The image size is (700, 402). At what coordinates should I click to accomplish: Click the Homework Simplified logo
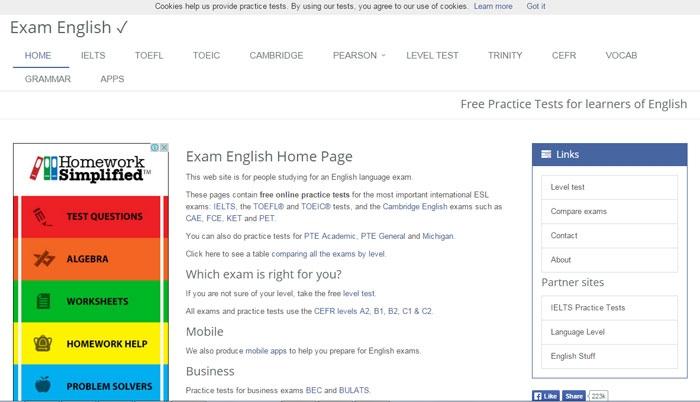(x=91, y=168)
